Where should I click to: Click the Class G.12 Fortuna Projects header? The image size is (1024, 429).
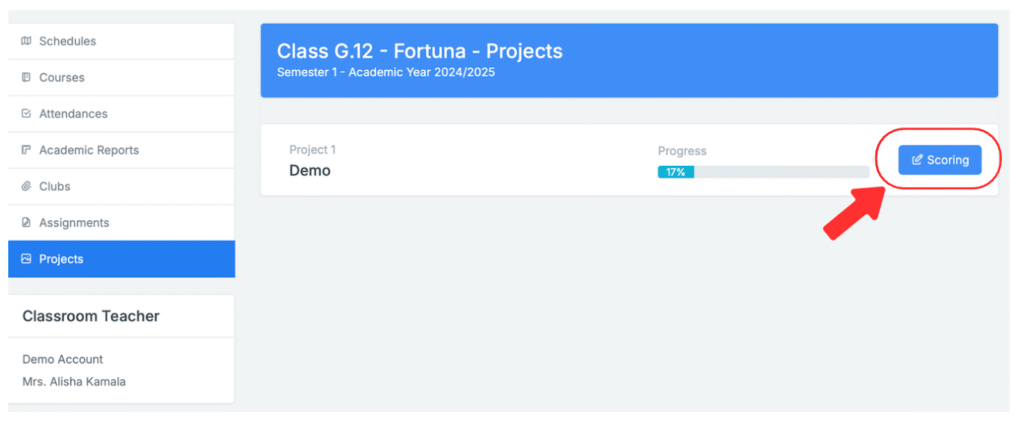(x=419, y=51)
